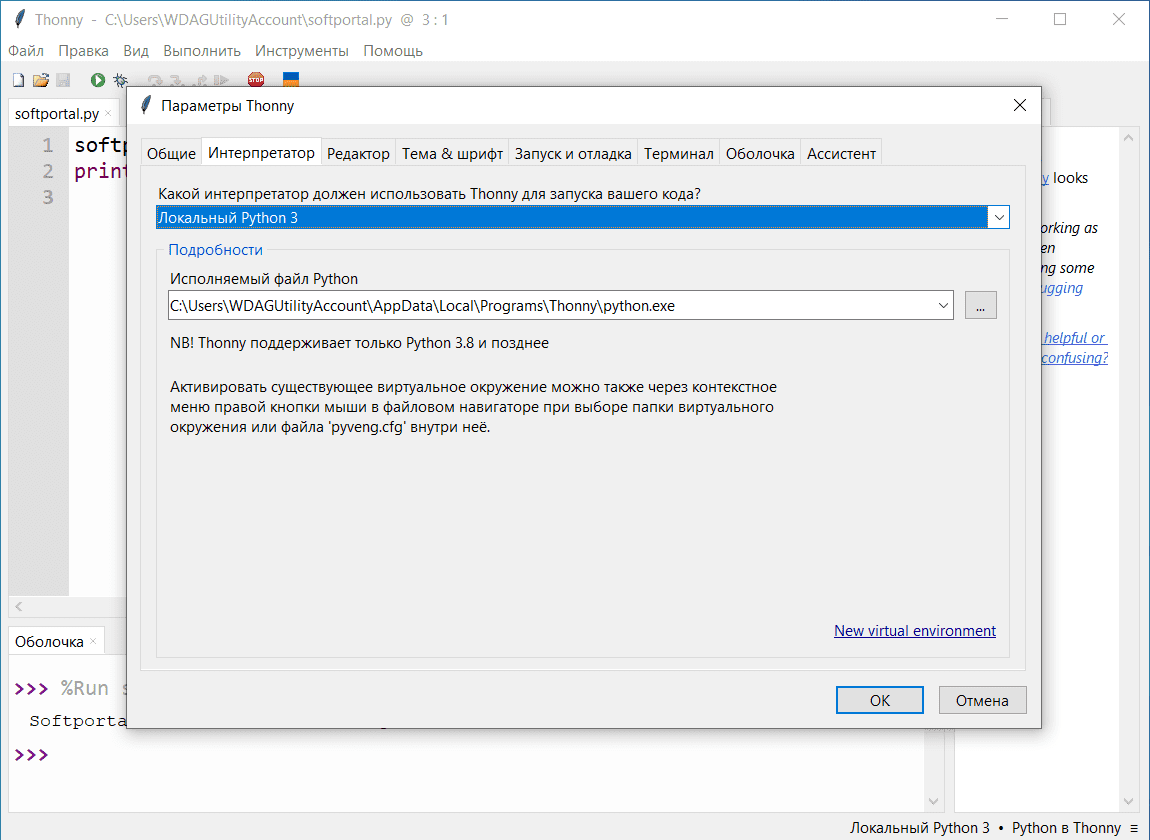This screenshot has width=1150, height=840.
Task: Minimize the Thonny main window
Action: coord(1002,19)
